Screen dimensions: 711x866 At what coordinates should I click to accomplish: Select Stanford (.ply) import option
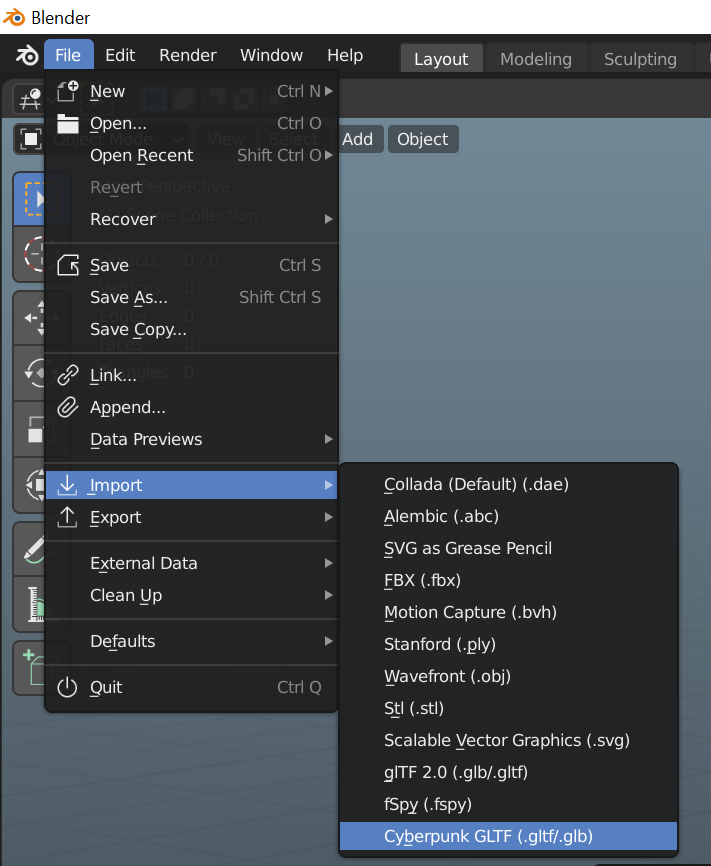(508, 645)
